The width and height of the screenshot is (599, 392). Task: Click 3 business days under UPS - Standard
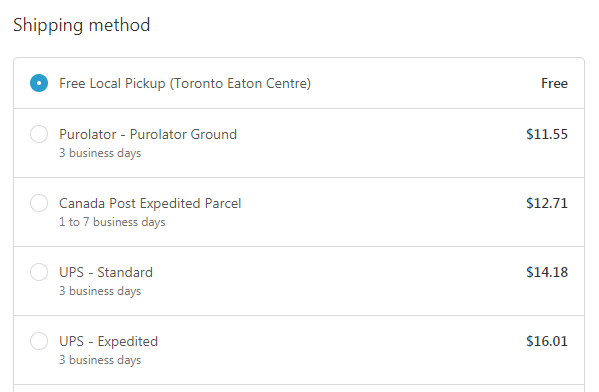pos(100,291)
